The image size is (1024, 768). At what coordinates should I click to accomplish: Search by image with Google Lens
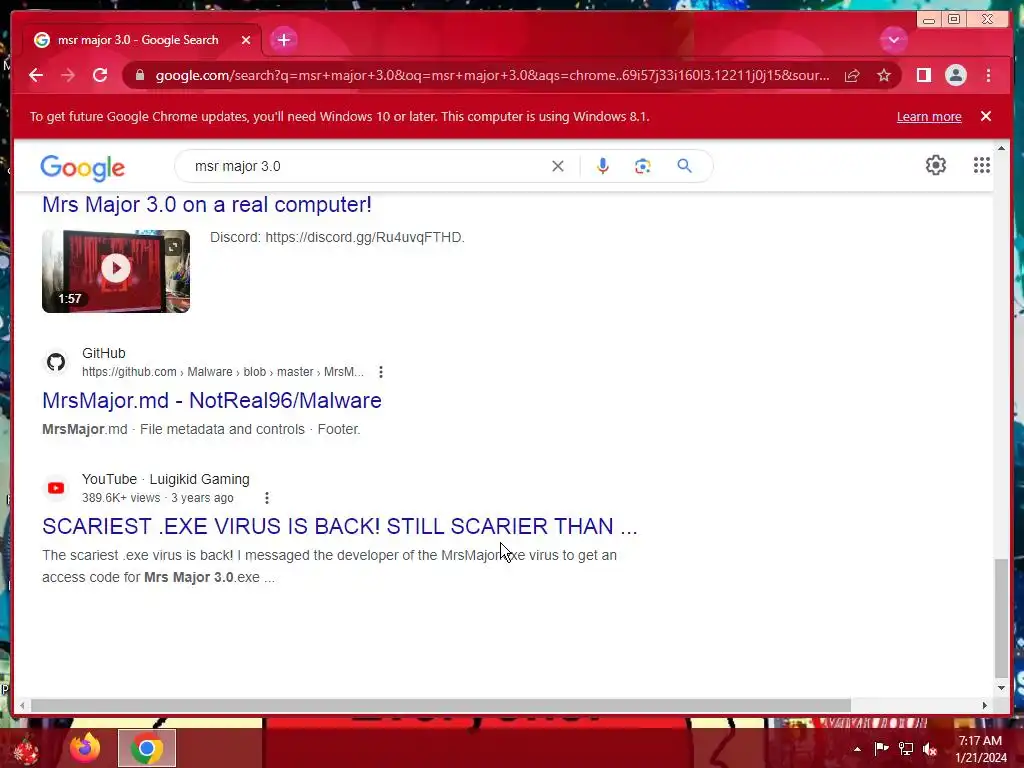(x=643, y=166)
